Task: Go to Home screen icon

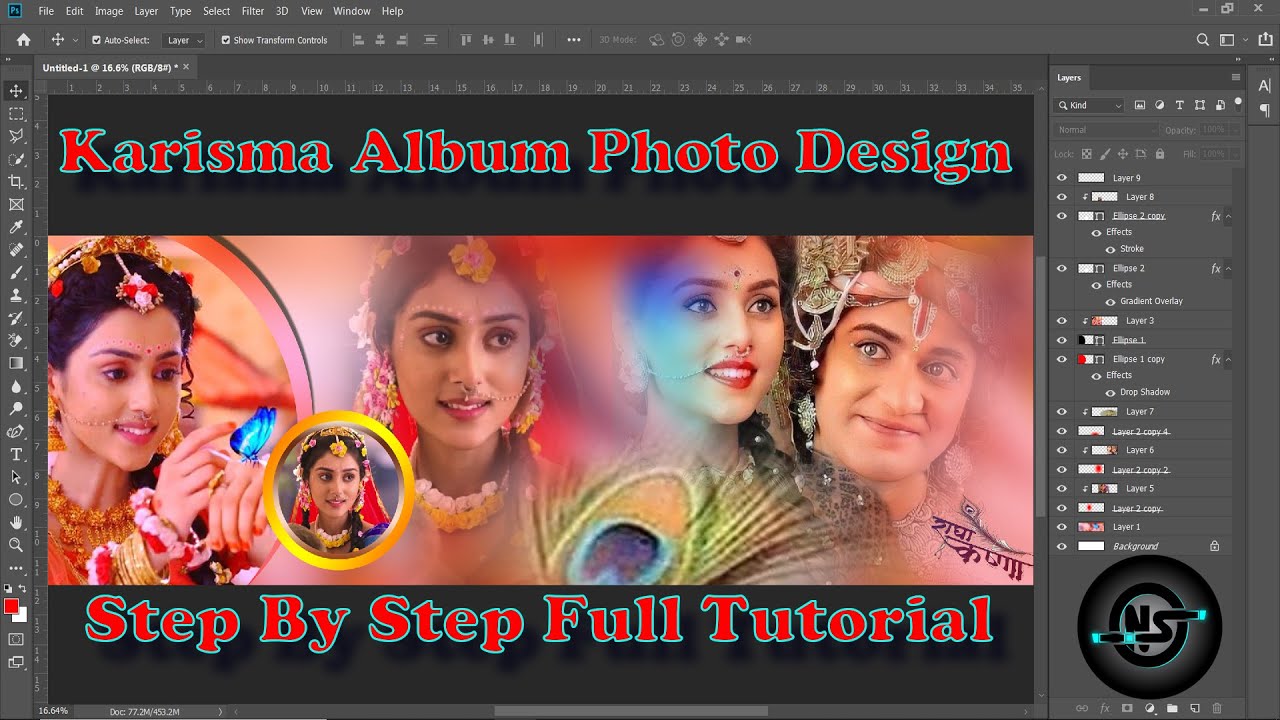Action: click(23, 40)
